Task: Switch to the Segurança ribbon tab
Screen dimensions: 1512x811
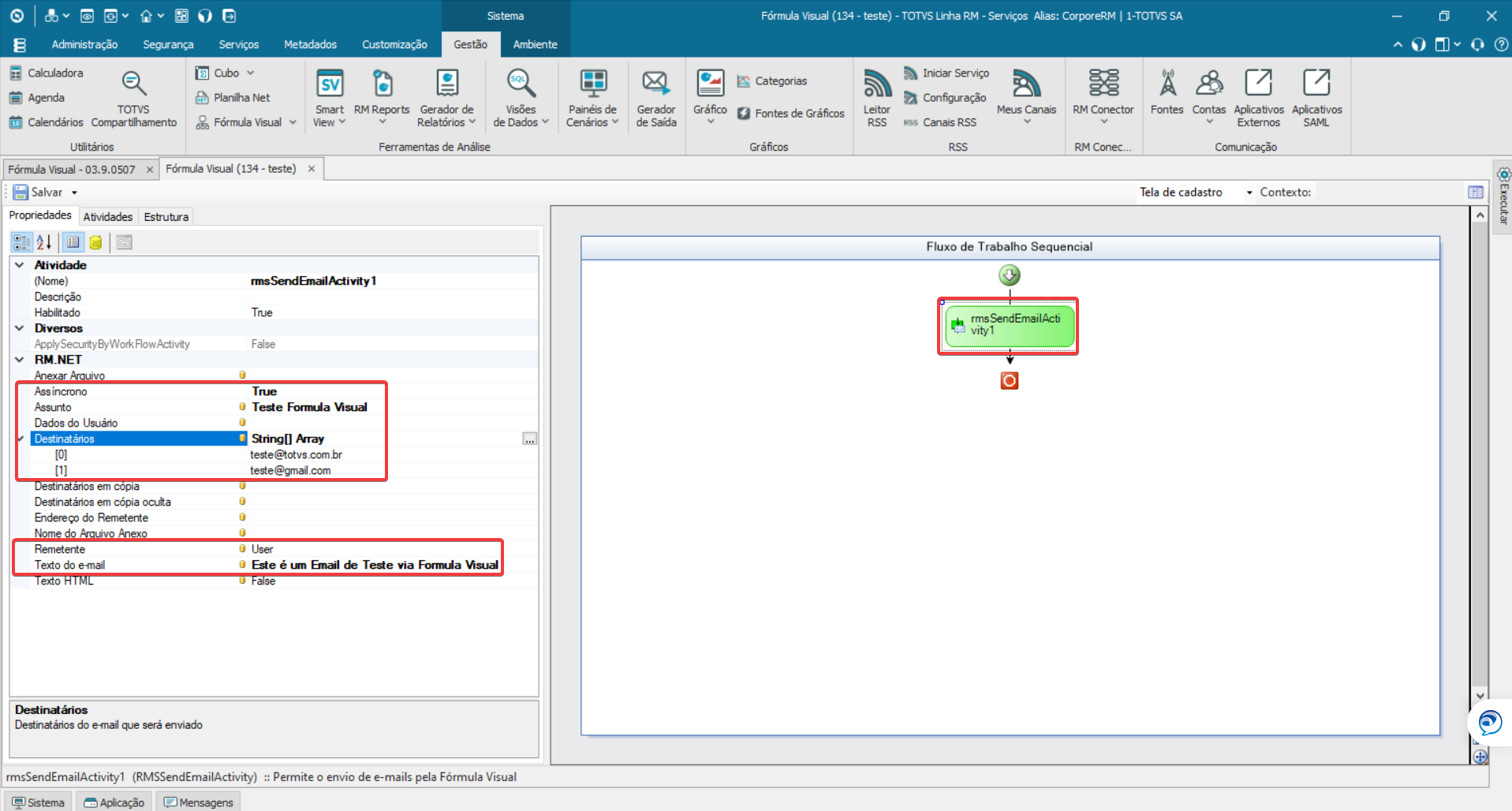Action: pos(168,44)
